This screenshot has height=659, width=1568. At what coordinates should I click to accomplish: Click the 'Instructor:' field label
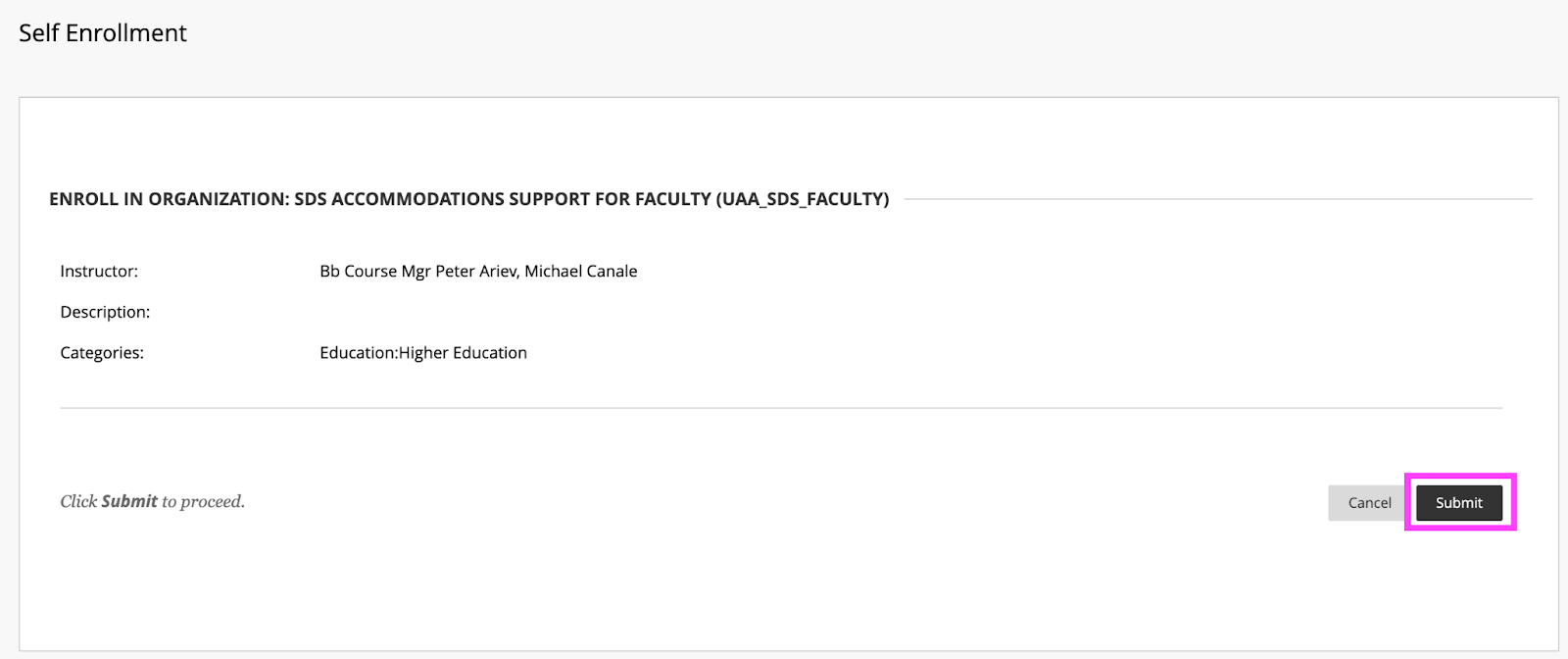pyautogui.click(x=99, y=272)
